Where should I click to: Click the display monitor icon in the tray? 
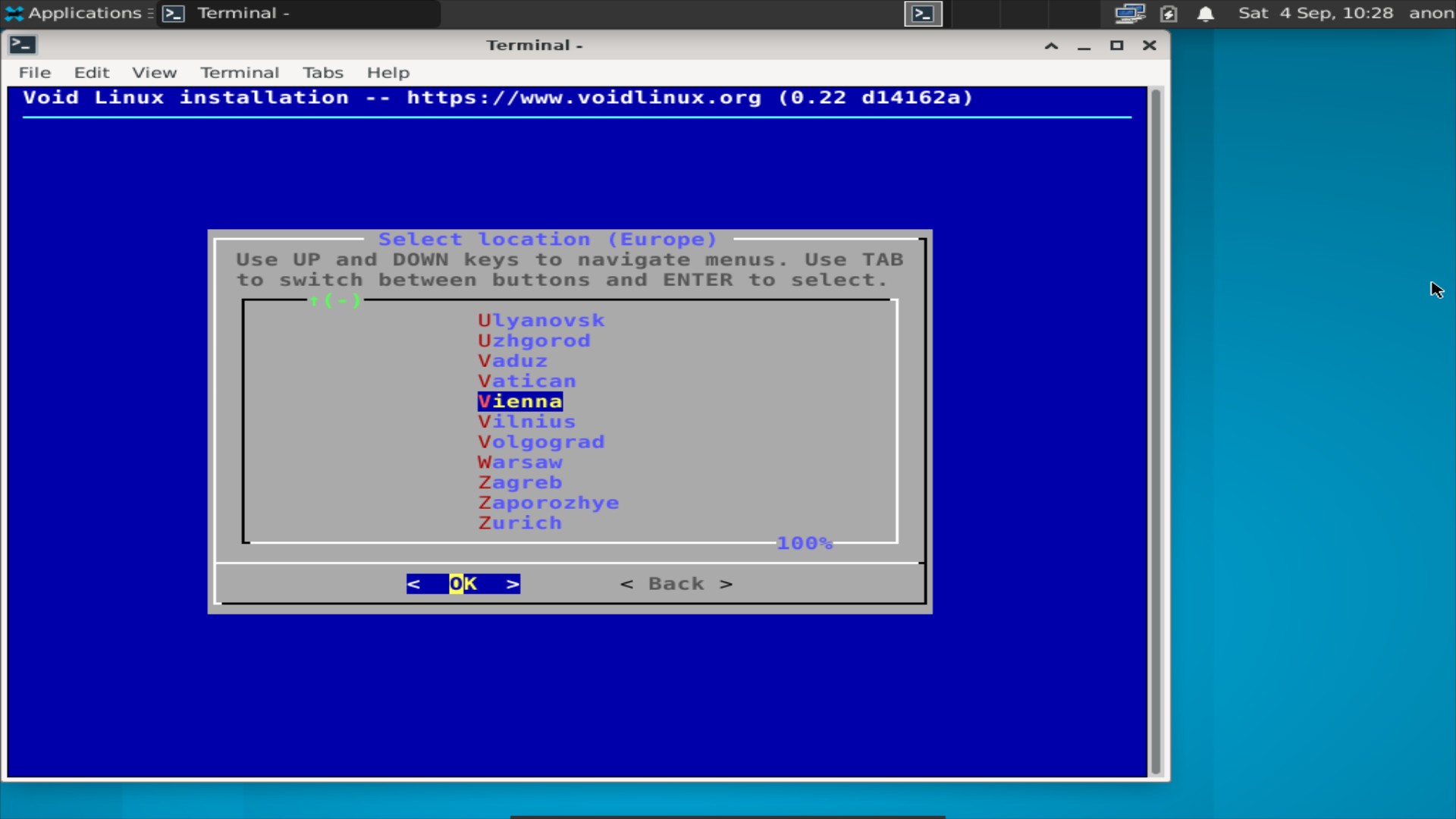coord(1129,13)
